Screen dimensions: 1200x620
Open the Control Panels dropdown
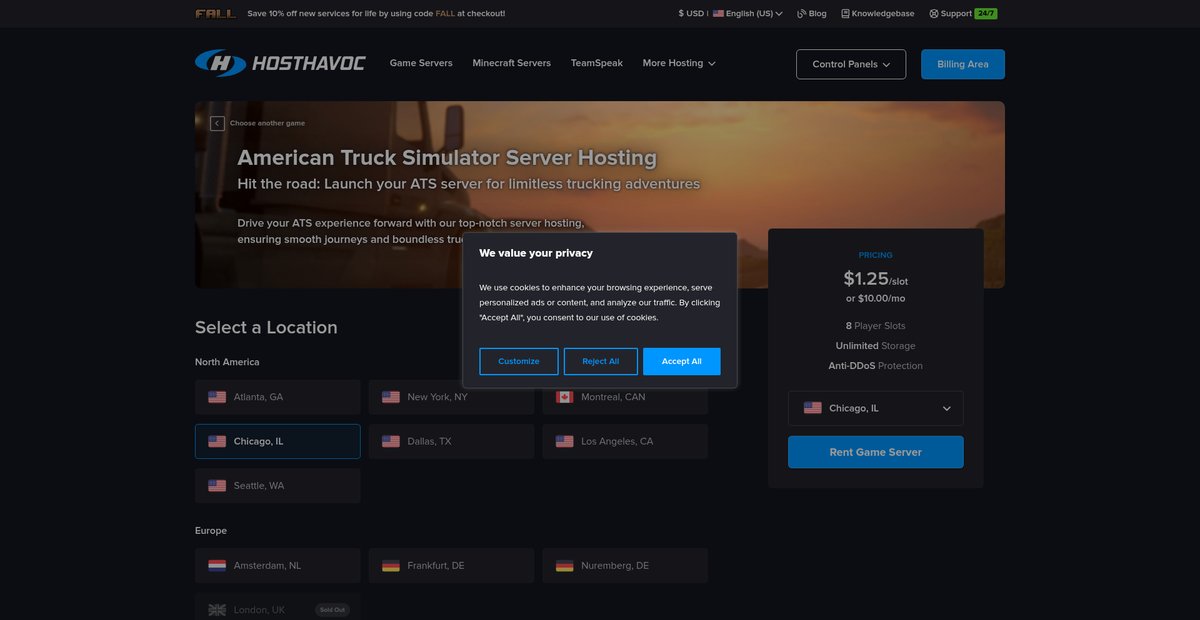coord(851,64)
